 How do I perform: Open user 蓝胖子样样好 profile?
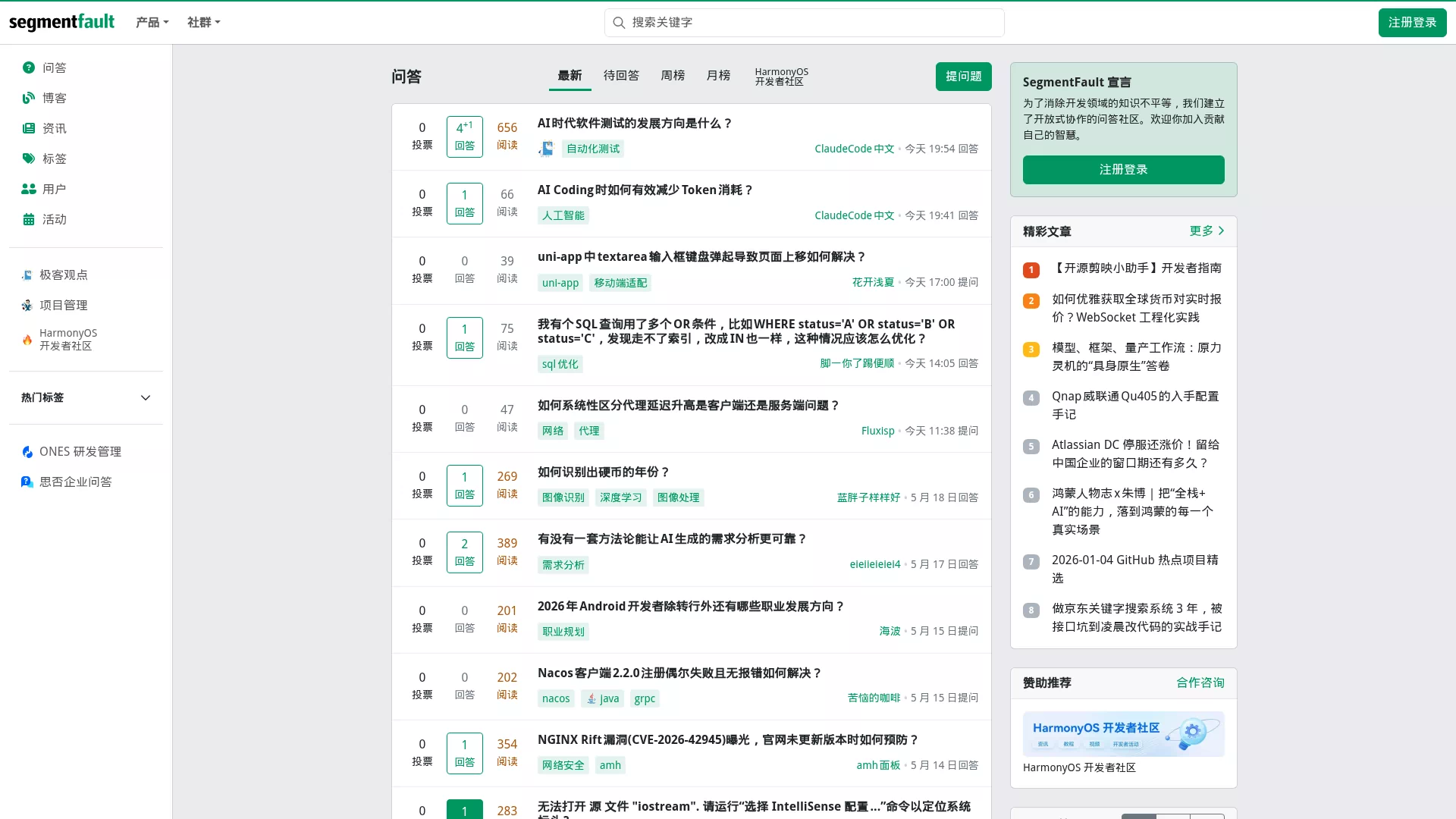click(868, 497)
